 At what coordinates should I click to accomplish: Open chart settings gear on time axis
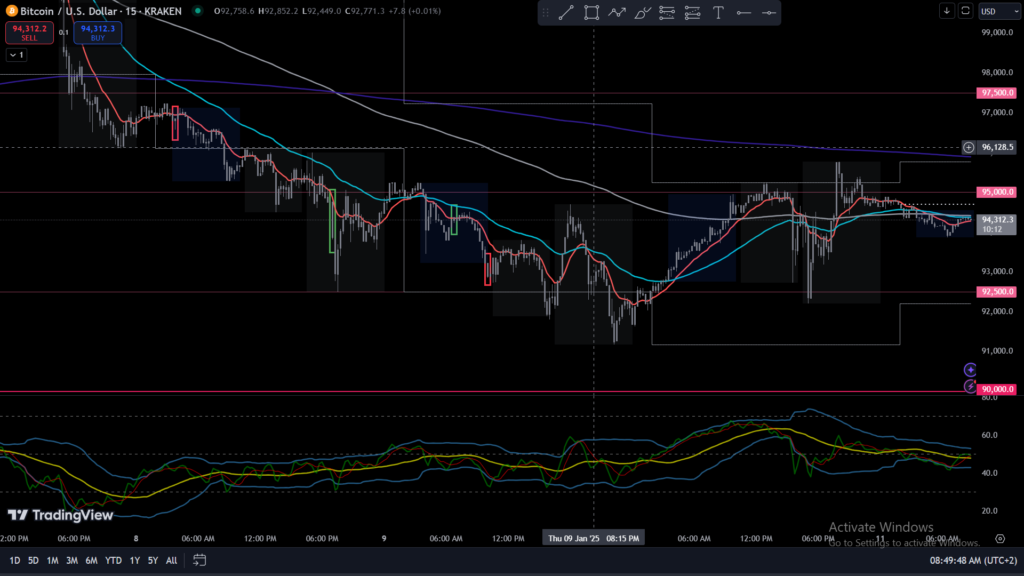pyautogui.click(x=1000, y=537)
